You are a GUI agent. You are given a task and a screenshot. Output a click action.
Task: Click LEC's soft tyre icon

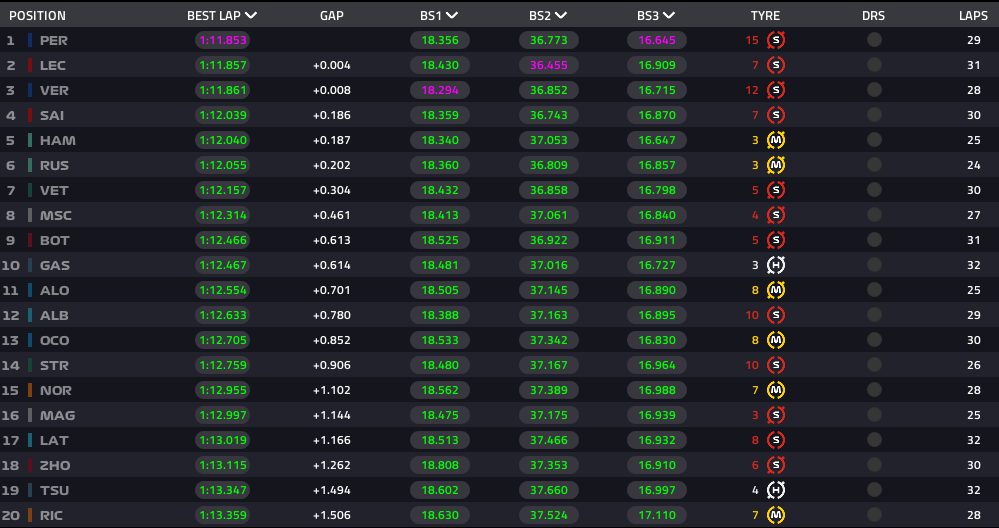[775, 65]
